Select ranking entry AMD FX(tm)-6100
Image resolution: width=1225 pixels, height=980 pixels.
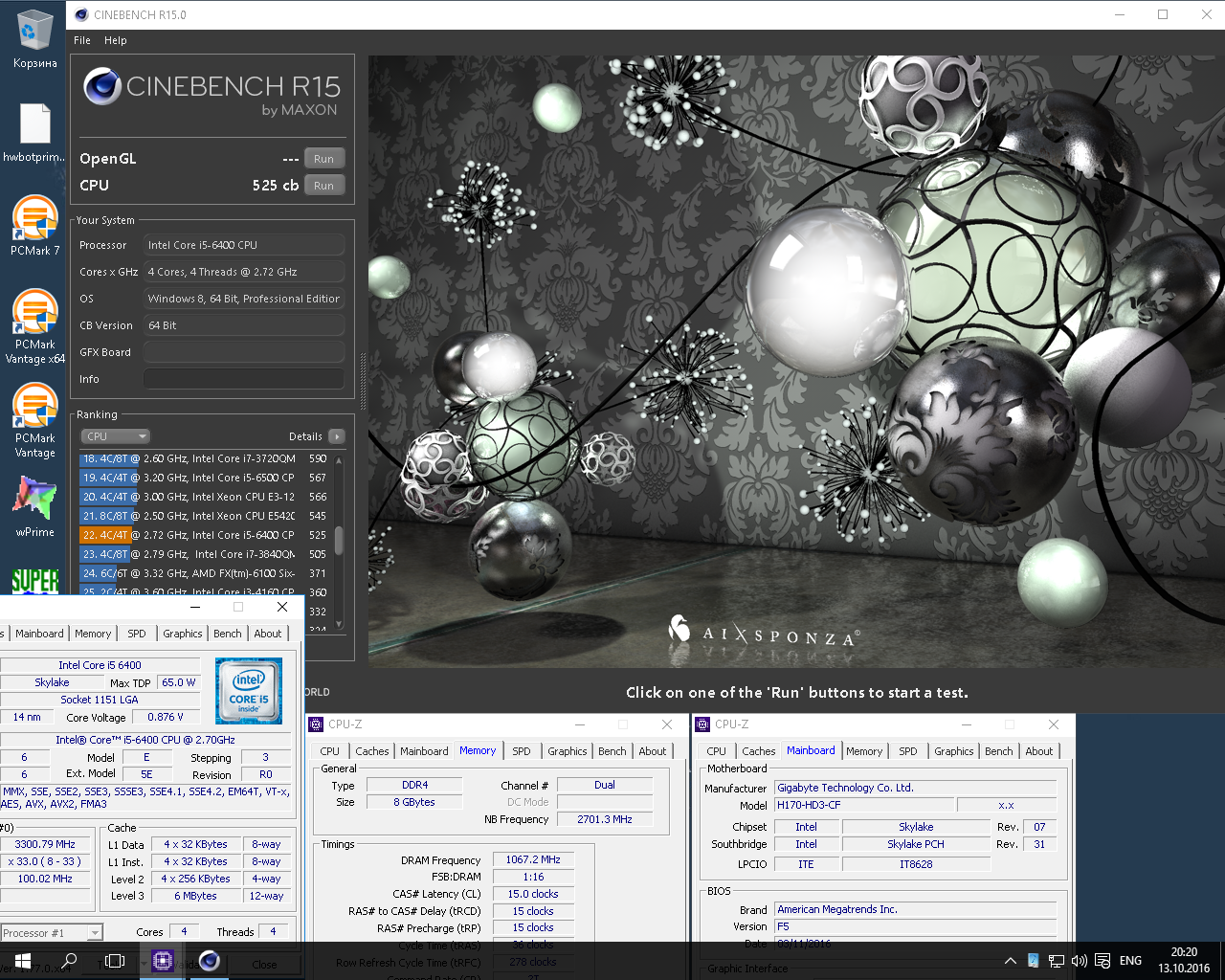coord(204,573)
